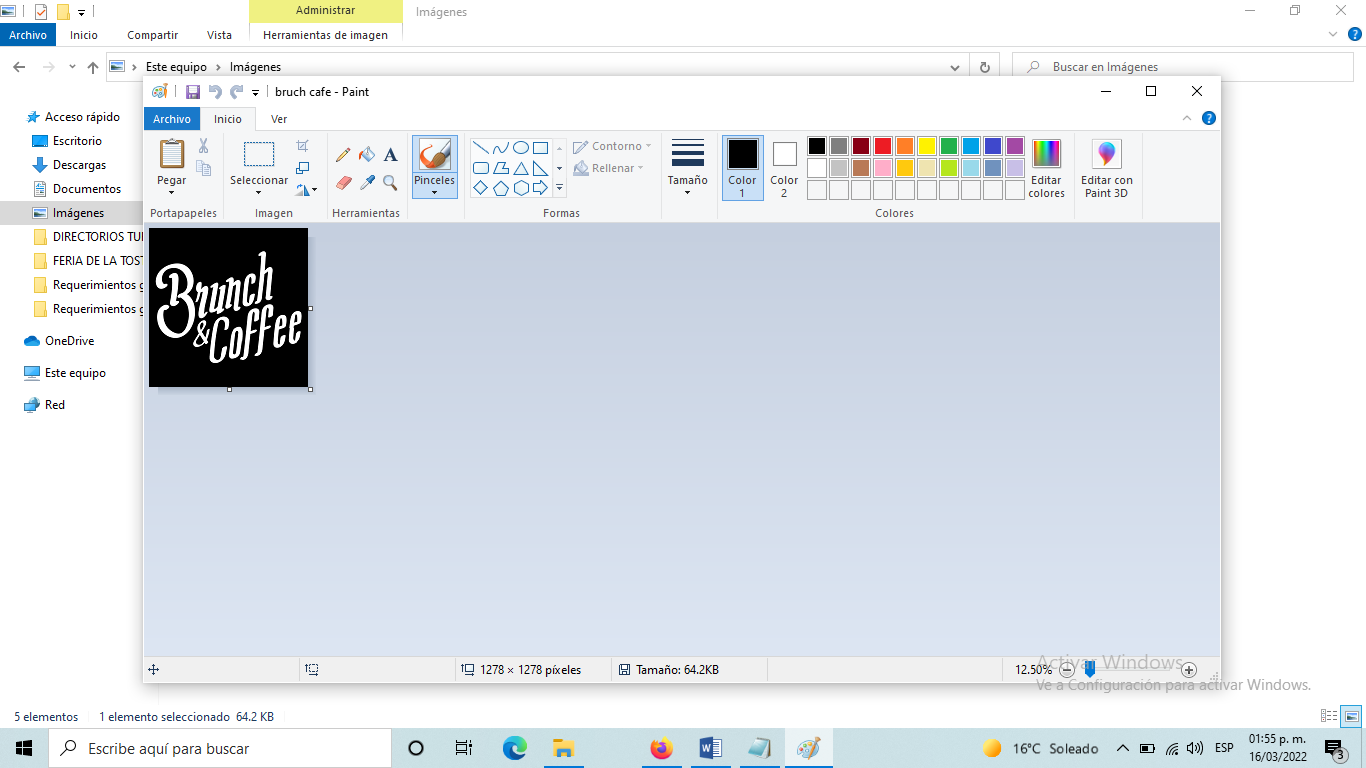Open Firefox from the taskbar
The image size is (1366, 768).
click(x=661, y=748)
